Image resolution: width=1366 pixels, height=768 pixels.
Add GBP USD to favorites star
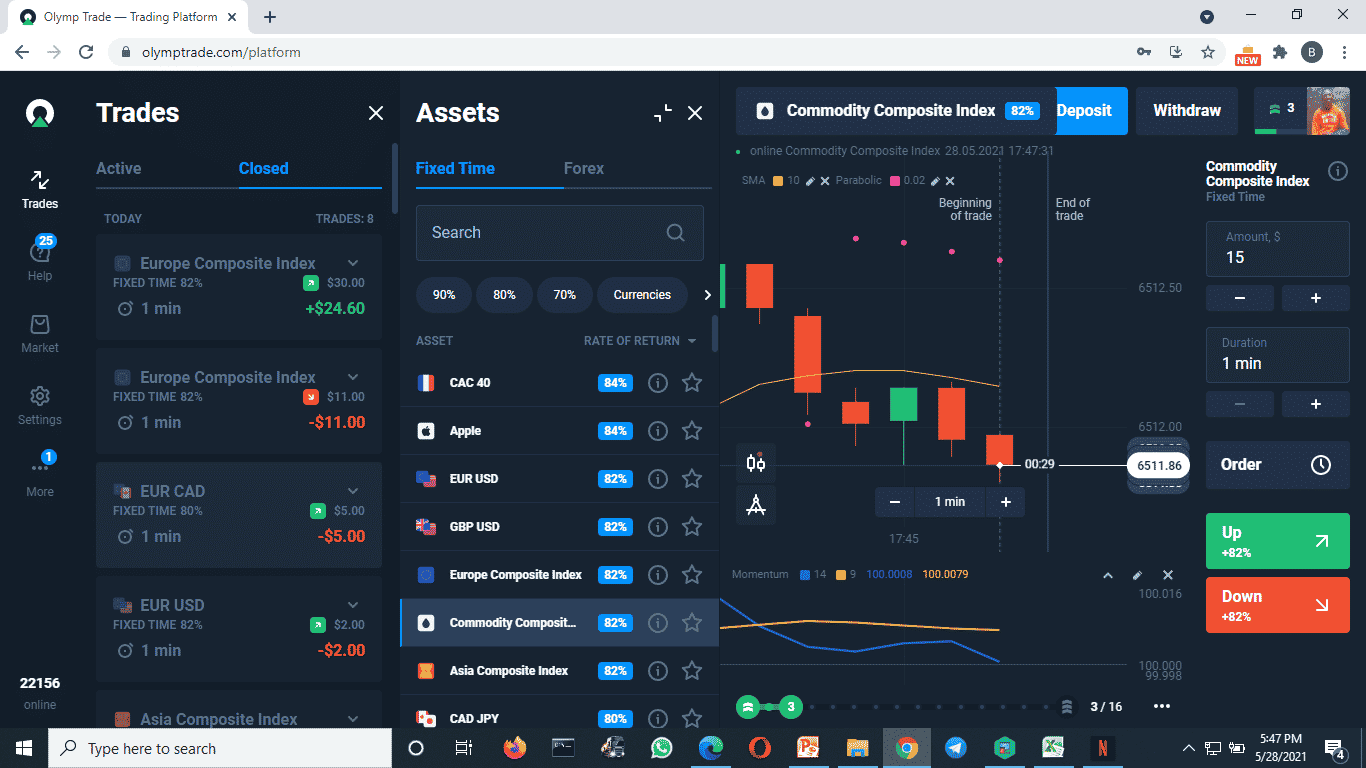coord(691,526)
